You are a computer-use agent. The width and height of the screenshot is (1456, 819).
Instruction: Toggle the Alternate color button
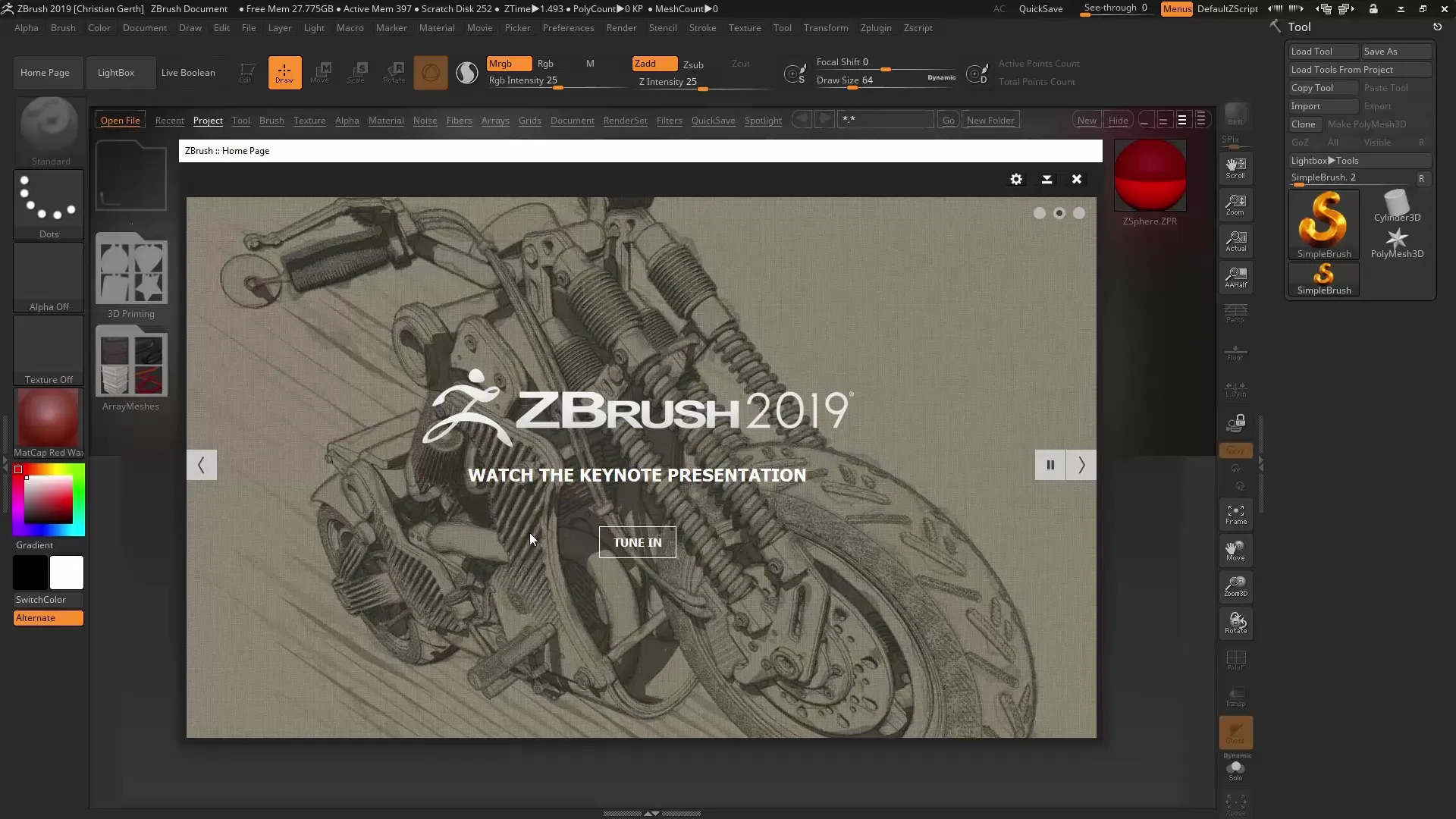pos(49,618)
